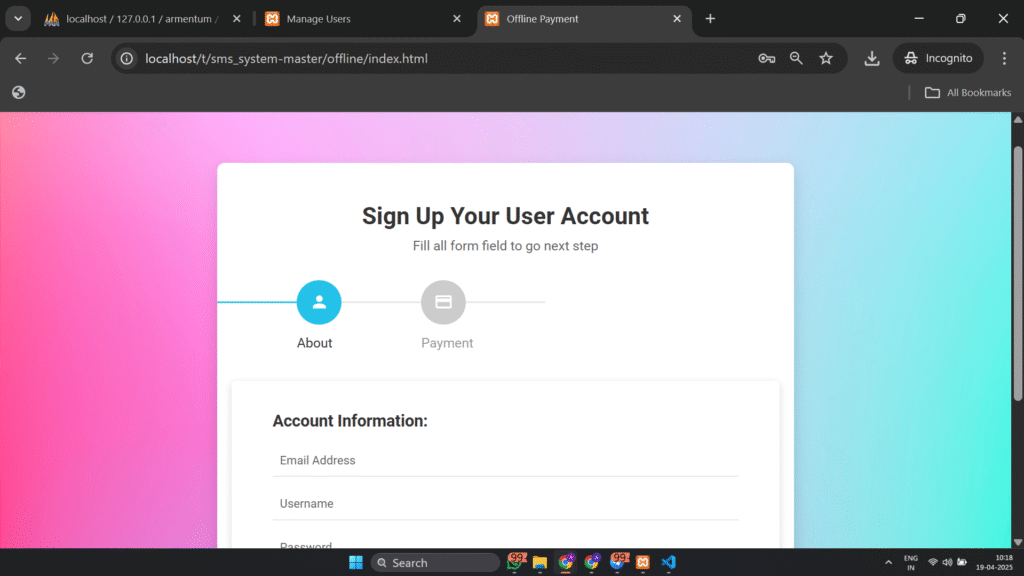Click the browser forward arrow
The width and height of the screenshot is (1024, 576).
(54, 58)
